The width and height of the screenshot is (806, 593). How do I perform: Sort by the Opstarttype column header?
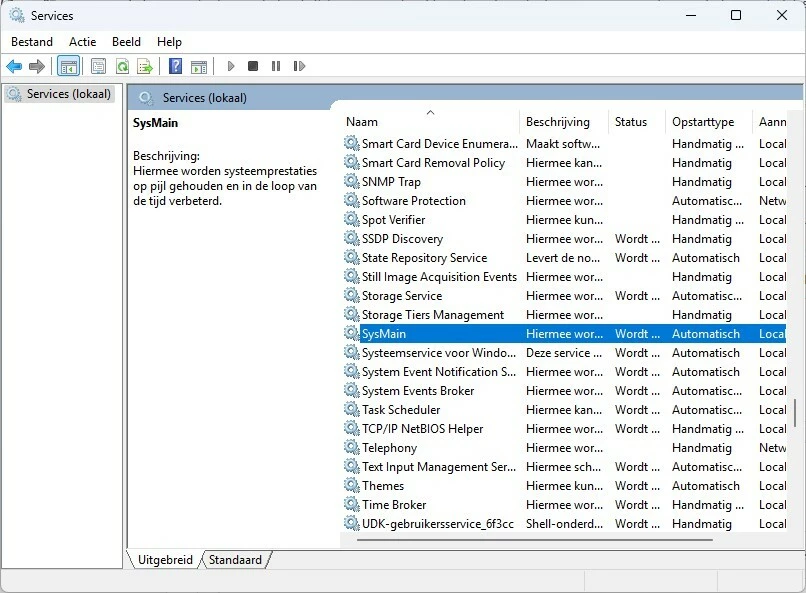point(703,122)
